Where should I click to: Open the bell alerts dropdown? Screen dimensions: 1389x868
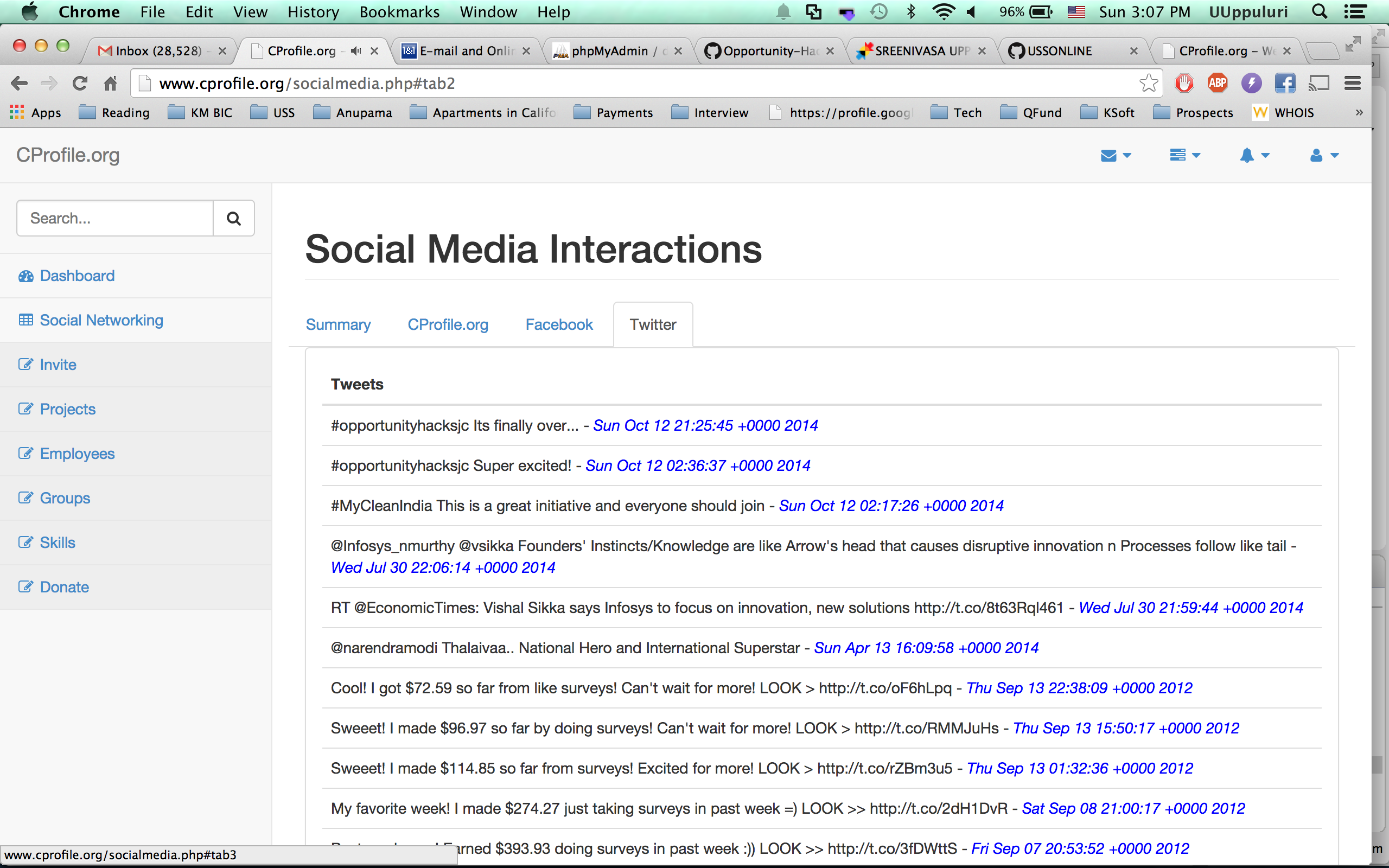[1253, 156]
